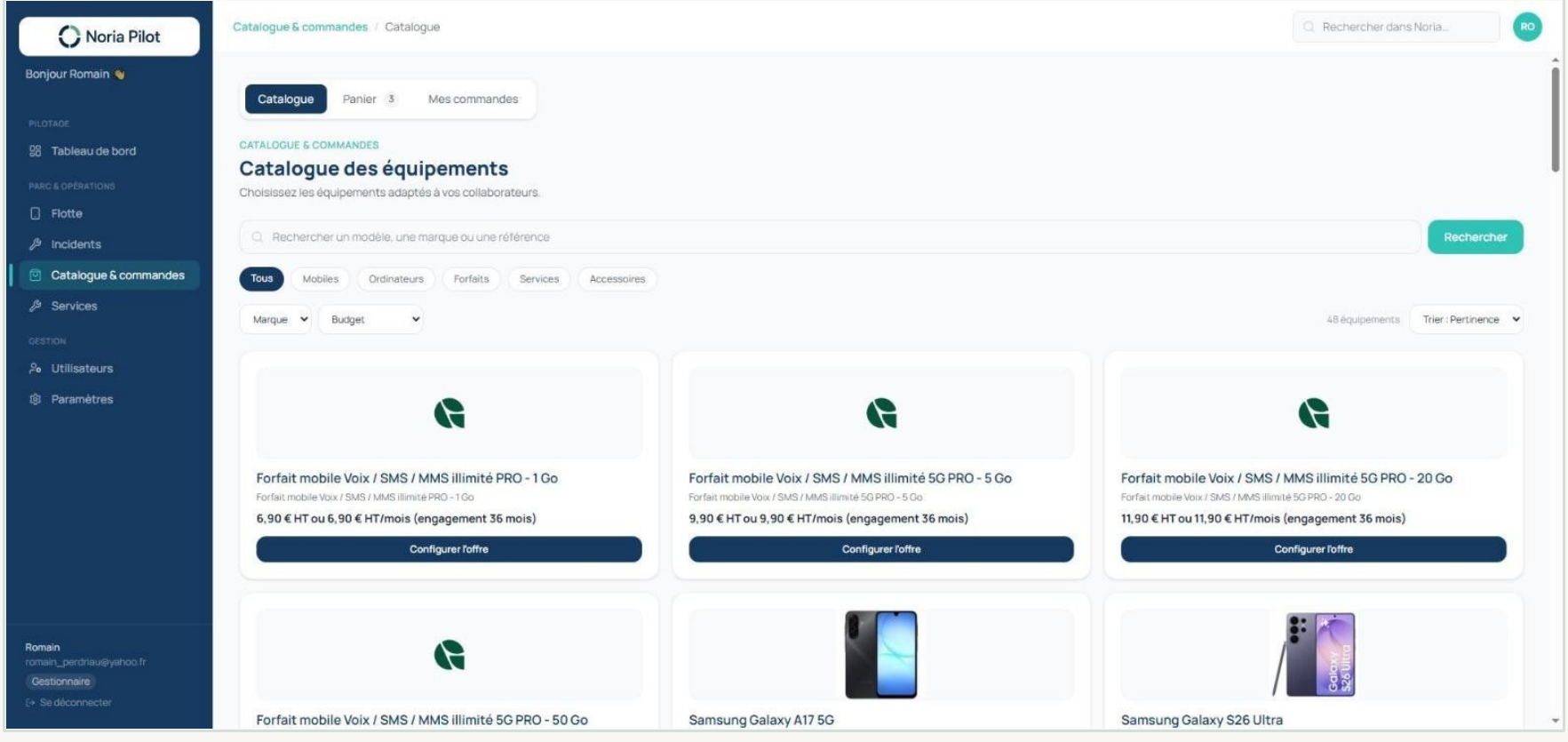Focus the Rechercher dans Noria search field
This screenshot has height=742, width=1568.
(x=1397, y=27)
